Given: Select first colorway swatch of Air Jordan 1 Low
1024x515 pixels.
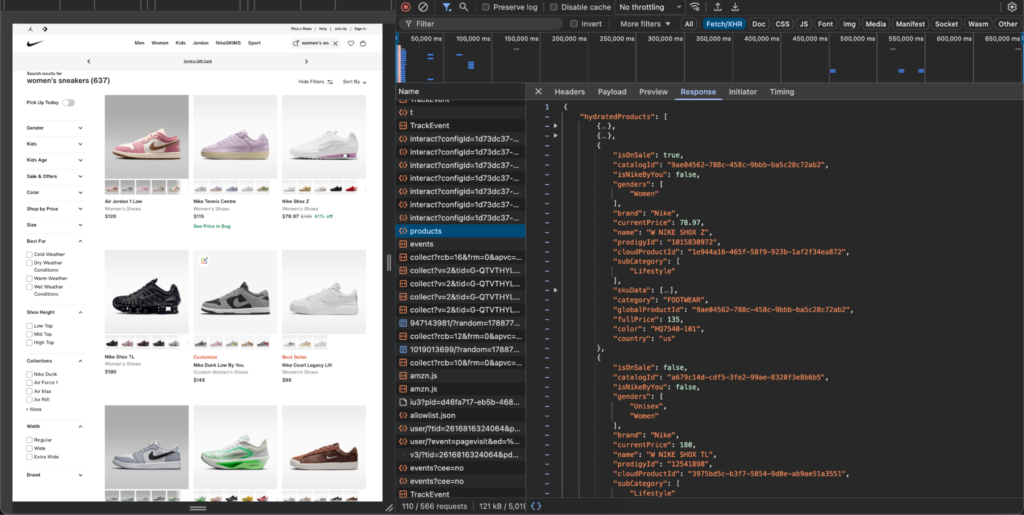Looking at the screenshot, I should click(x=112, y=188).
